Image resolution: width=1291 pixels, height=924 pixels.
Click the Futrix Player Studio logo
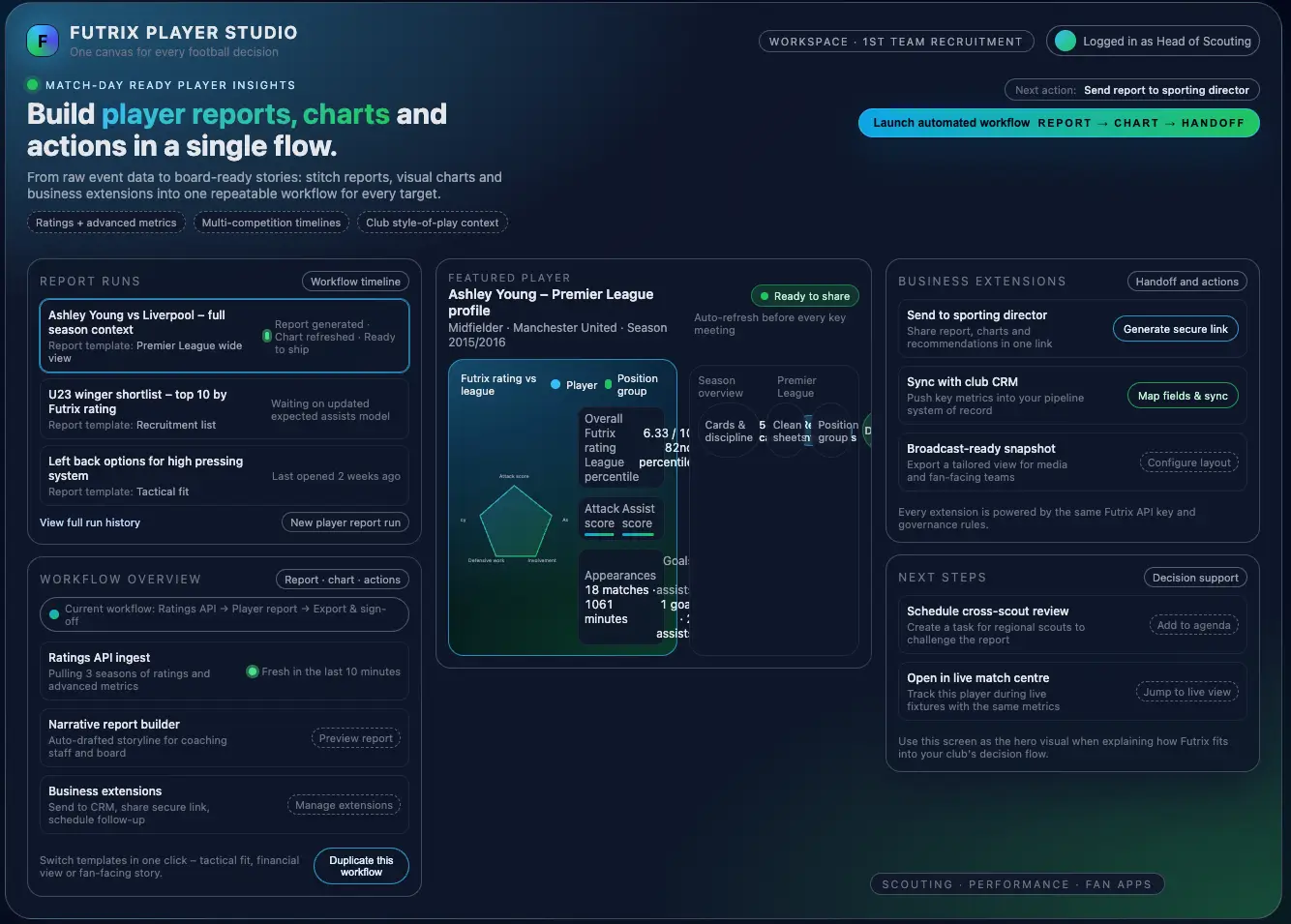click(x=42, y=40)
